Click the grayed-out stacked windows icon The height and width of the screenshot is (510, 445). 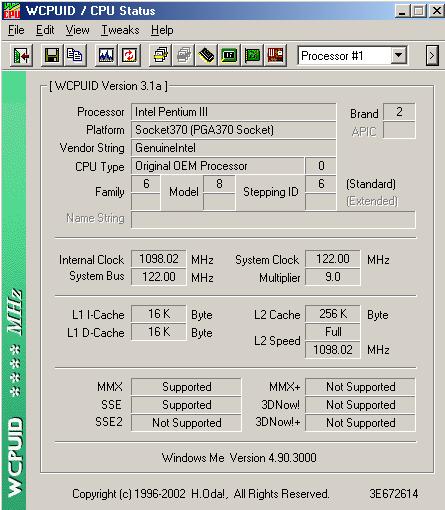(183, 55)
